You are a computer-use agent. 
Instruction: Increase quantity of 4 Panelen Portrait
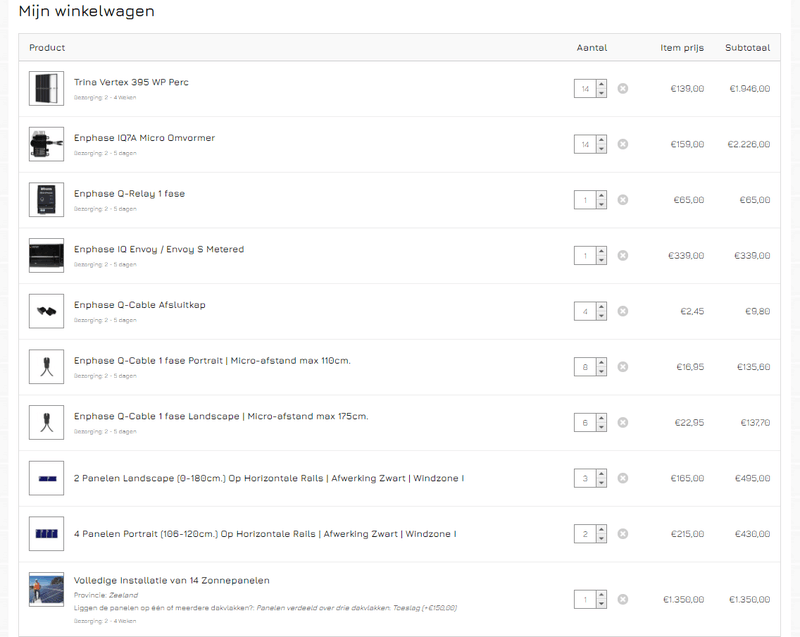pyautogui.click(x=602, y=529)
